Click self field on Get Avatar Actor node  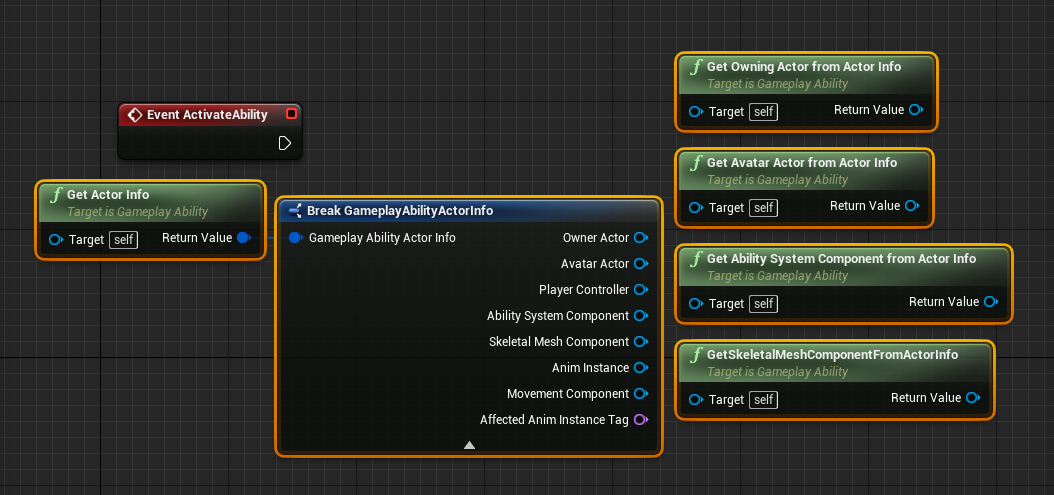coord(763,208)
